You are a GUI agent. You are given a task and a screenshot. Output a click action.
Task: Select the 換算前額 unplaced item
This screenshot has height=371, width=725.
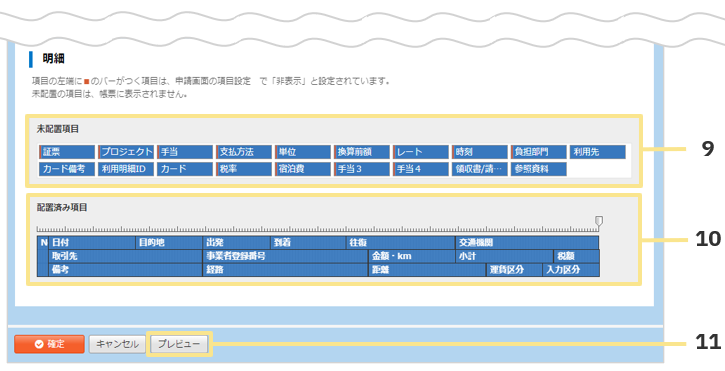coord(362,152)
